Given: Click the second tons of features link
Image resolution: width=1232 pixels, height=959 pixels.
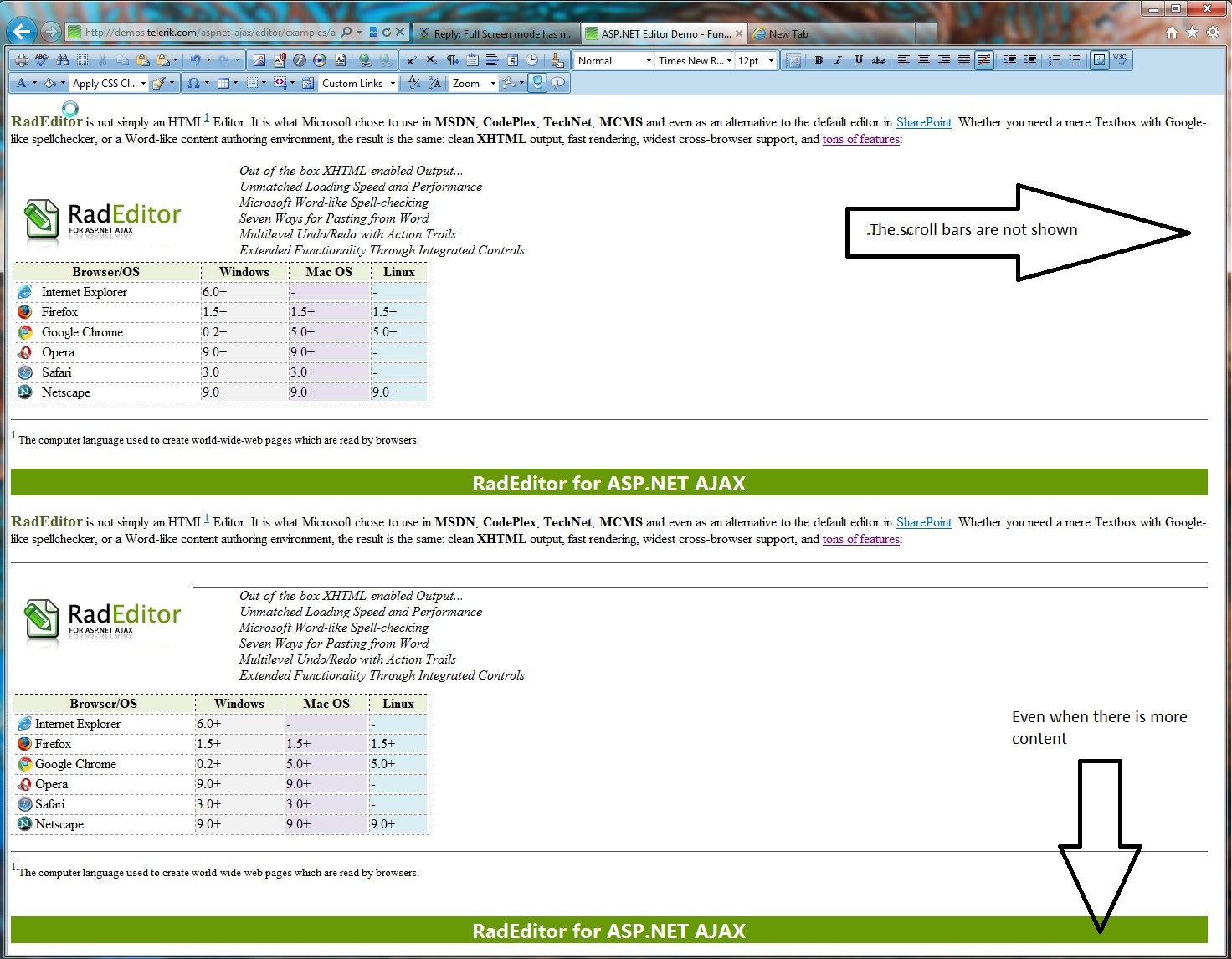Looking at the screenshot, I should click(860, 539).
